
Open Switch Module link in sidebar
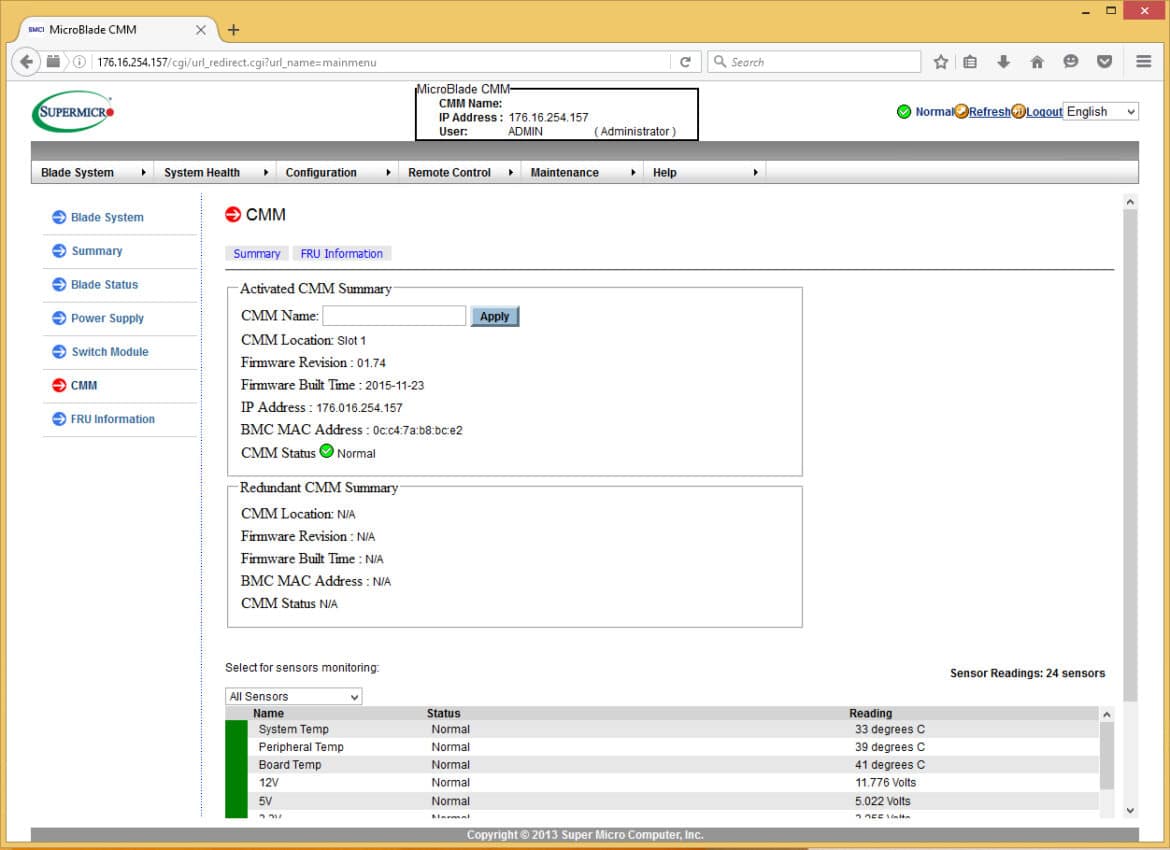point(110,351)
